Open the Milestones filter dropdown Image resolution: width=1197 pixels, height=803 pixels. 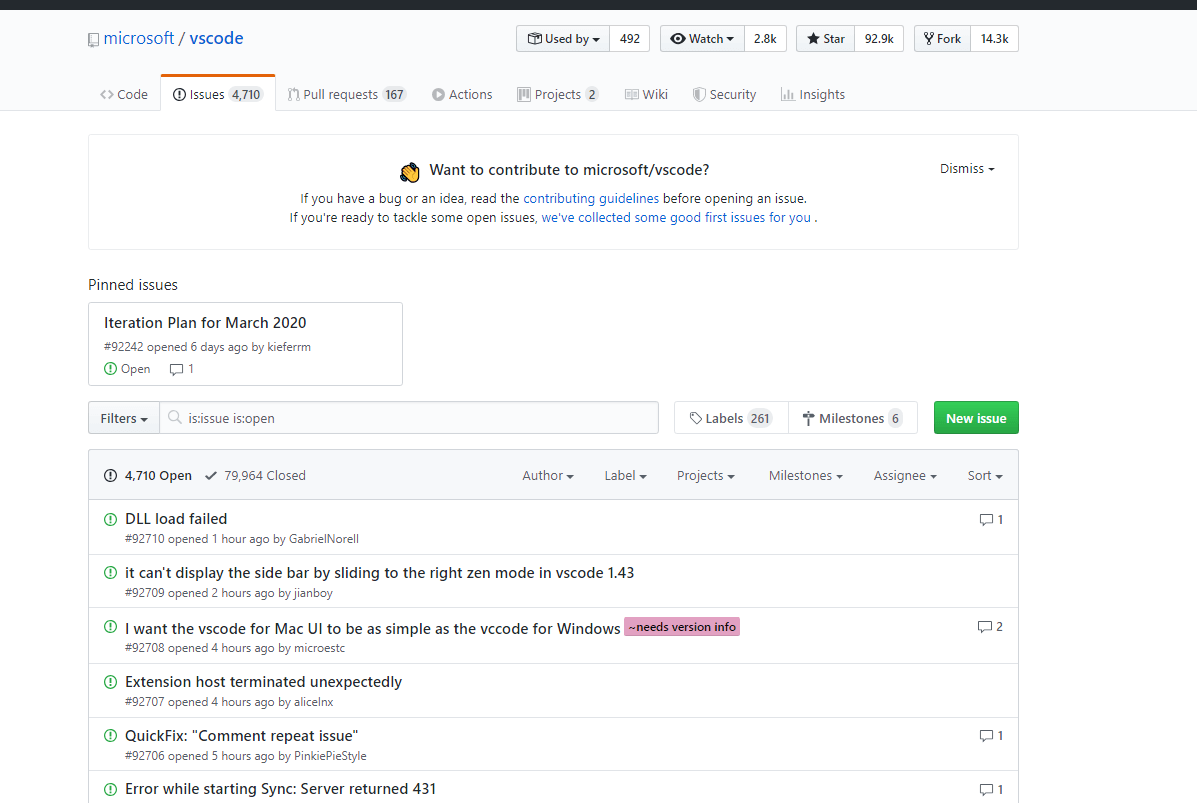point(805,476)
